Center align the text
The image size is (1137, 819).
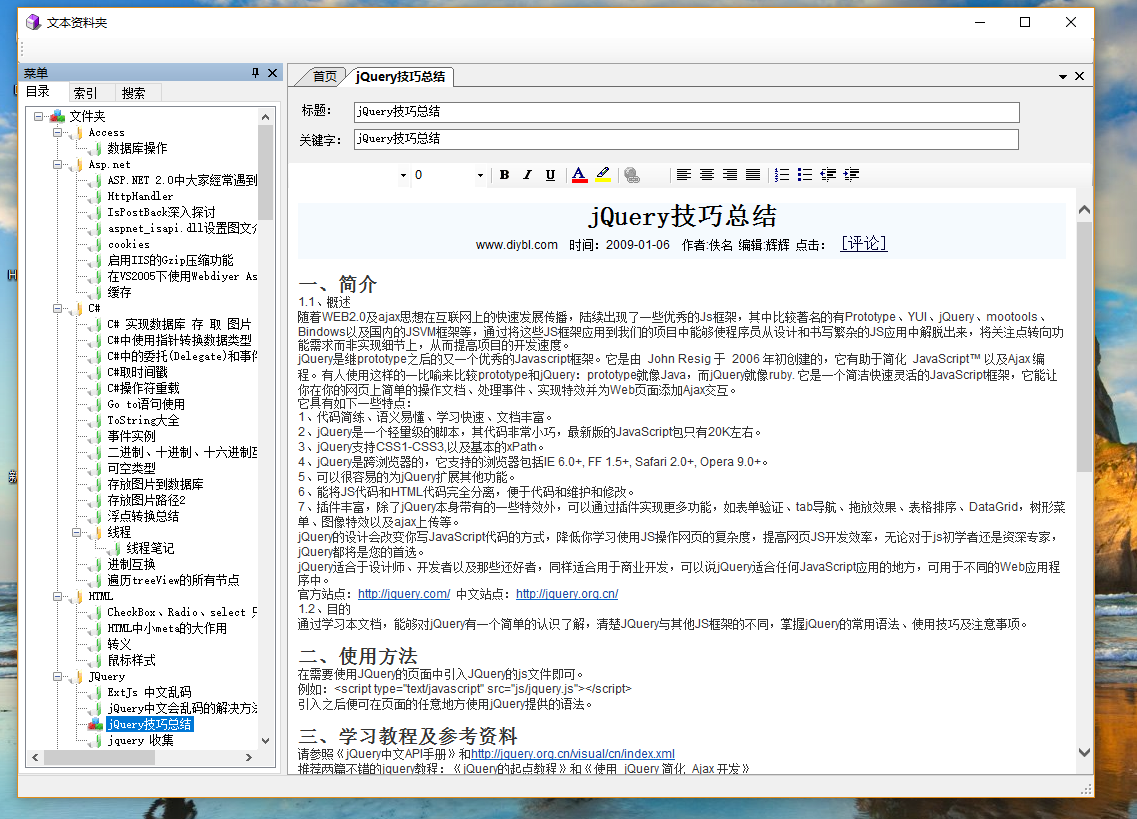[x=706, y=175]
